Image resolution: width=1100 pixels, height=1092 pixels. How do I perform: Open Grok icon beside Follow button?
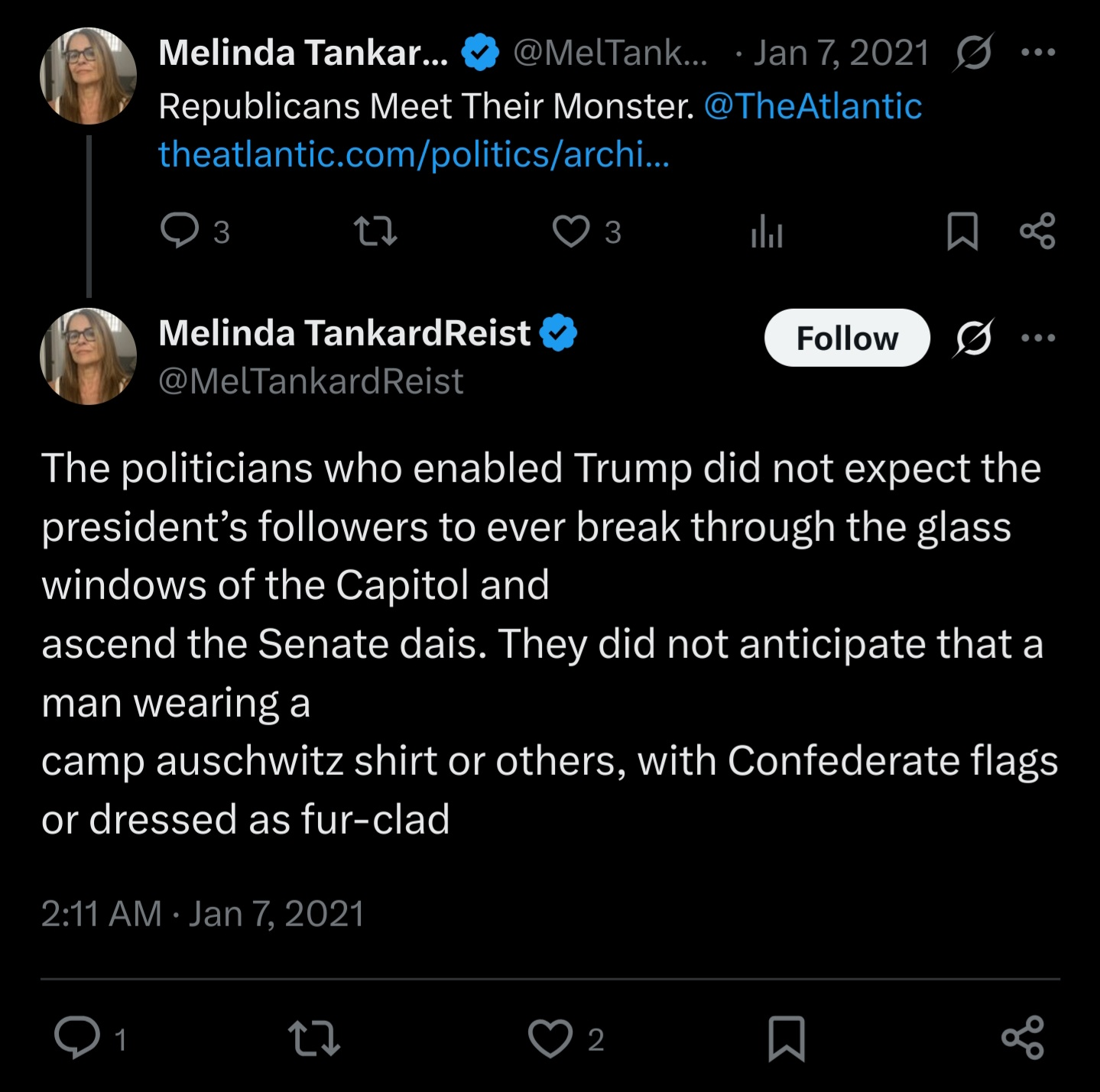click(973, 338)
